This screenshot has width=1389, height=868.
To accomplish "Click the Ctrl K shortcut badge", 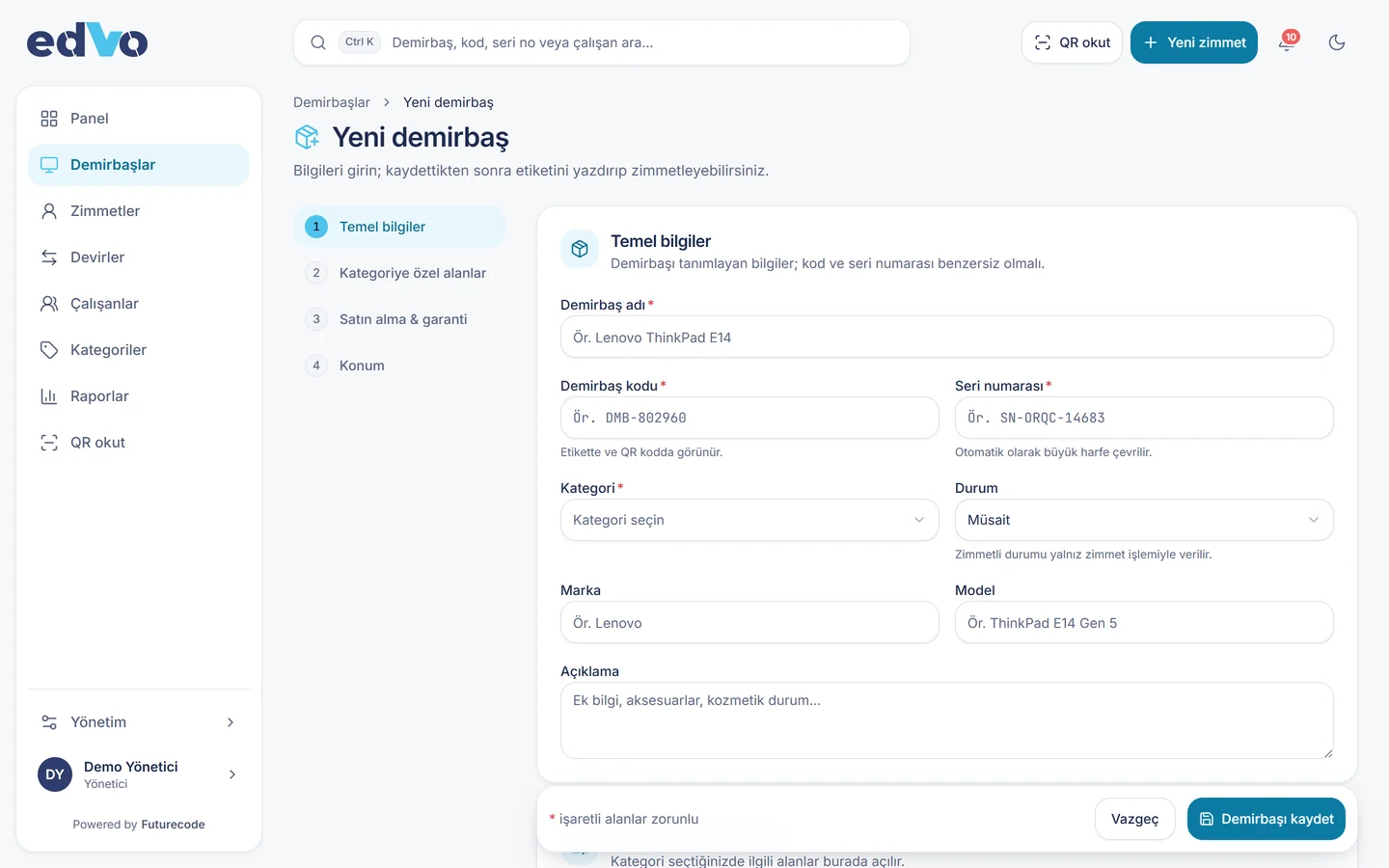I will point(360,42).
